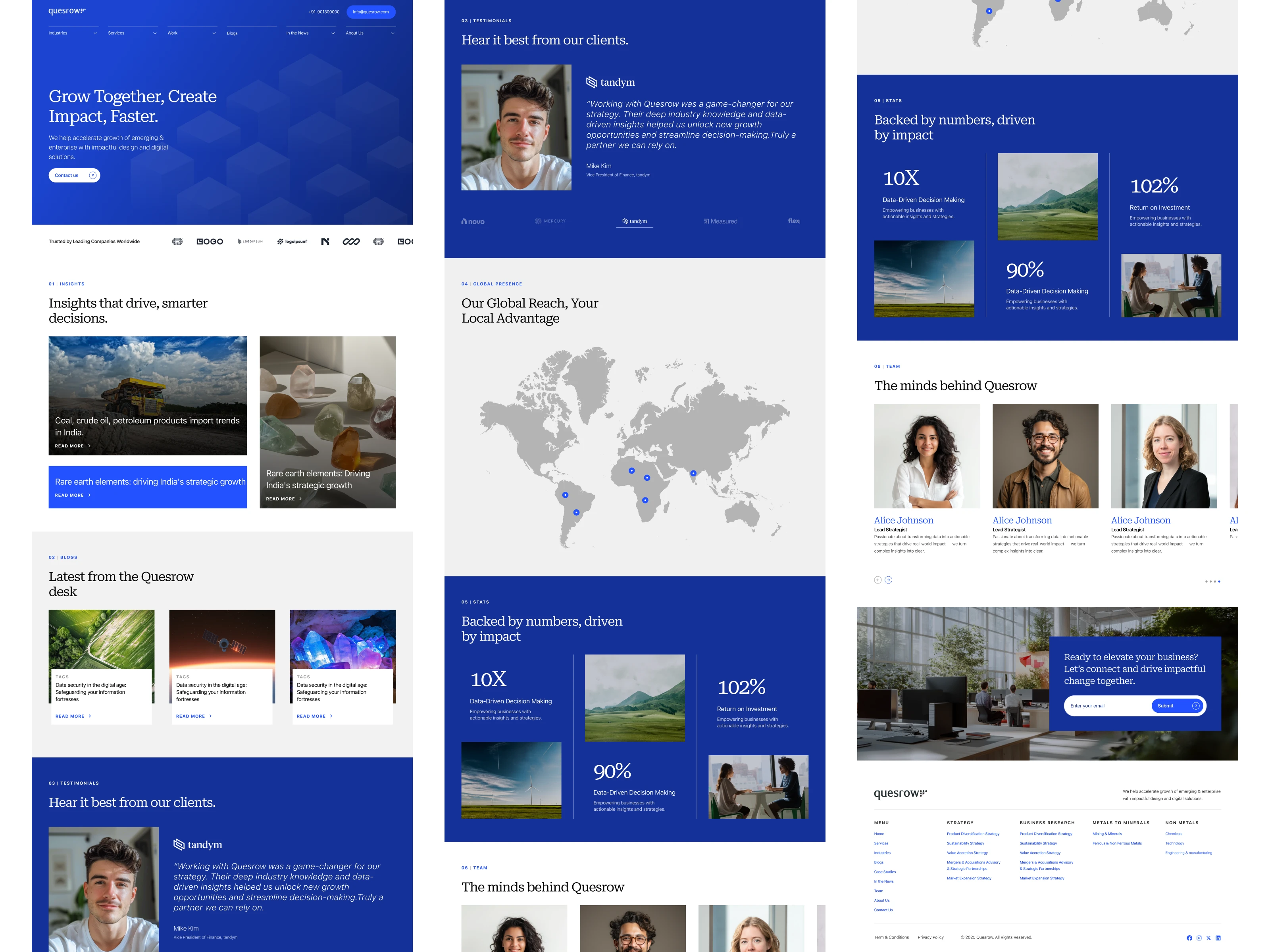Click the quesrow logo in the footer
The image size is (1270, 952).
click(900, 793)
